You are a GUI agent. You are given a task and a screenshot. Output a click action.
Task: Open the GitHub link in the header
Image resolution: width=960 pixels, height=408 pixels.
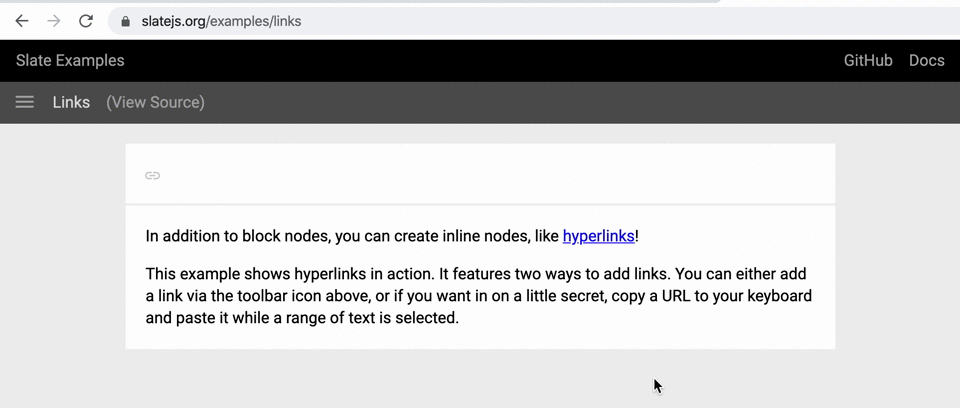click(868, 61)
